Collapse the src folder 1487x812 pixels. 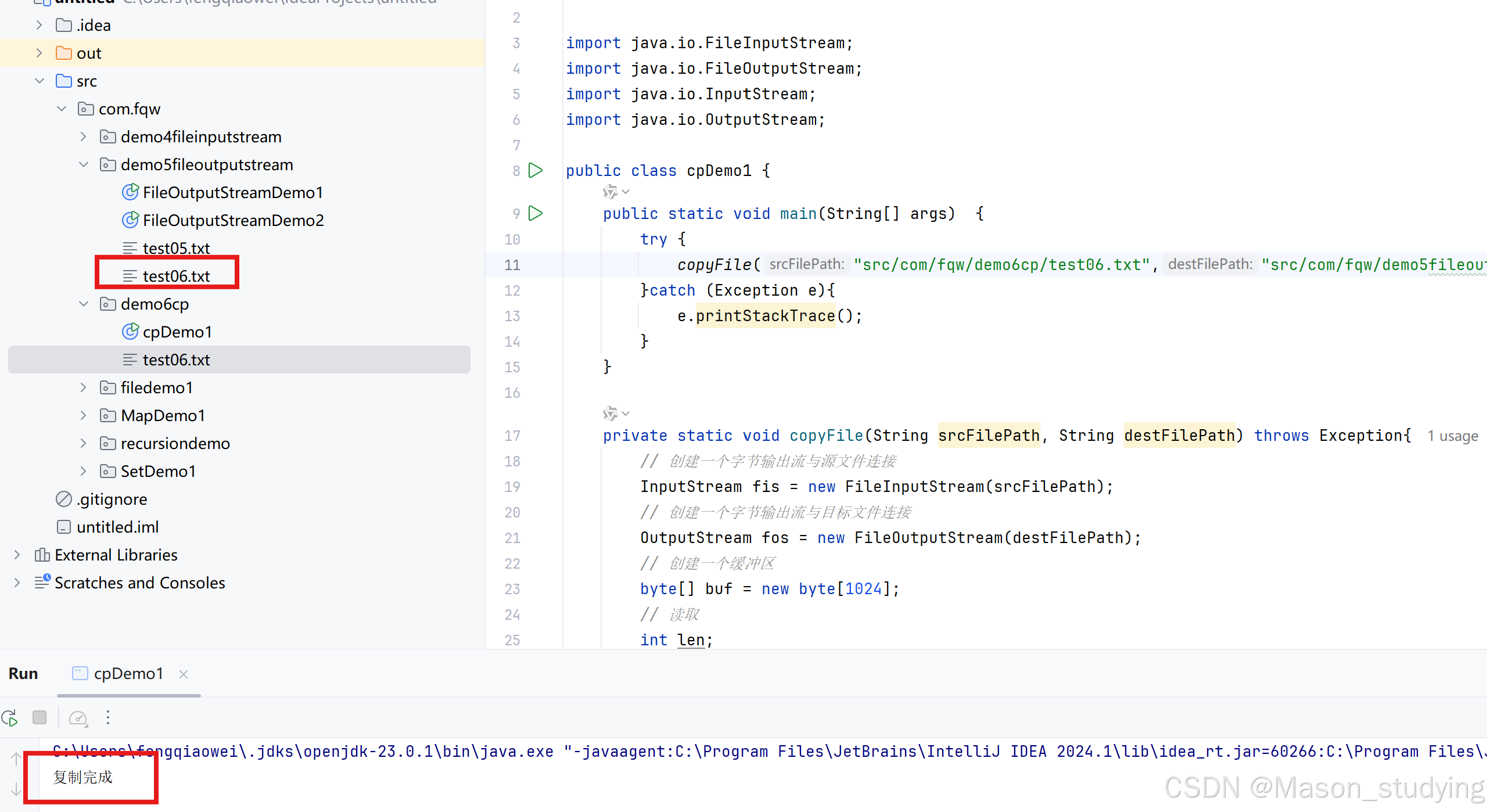[x=39, y=81]
